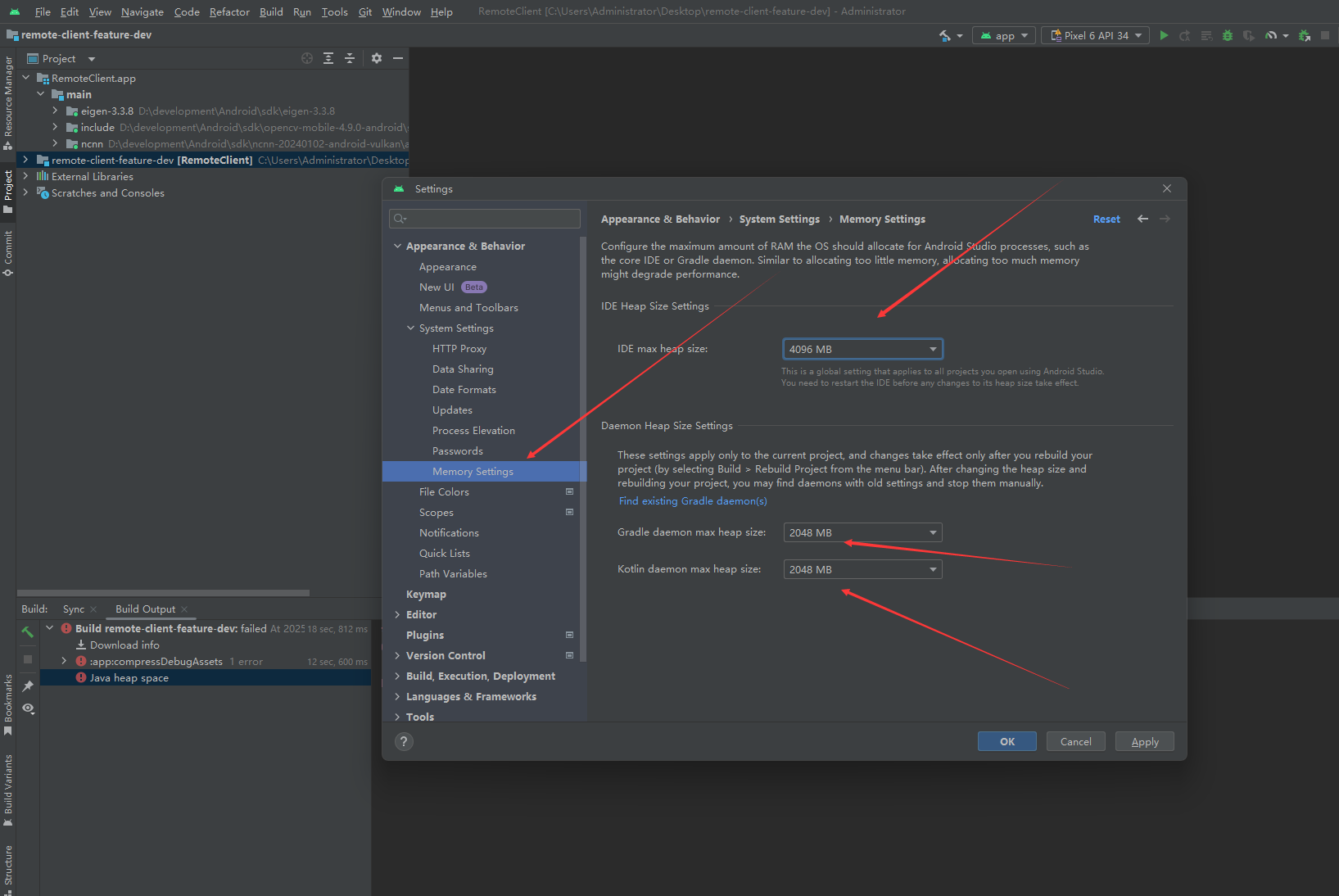Click Collapse All icon in Project panel
The width and height of the screenshot is (1339, 896).
pyautogui.click(x=350, y=58)
